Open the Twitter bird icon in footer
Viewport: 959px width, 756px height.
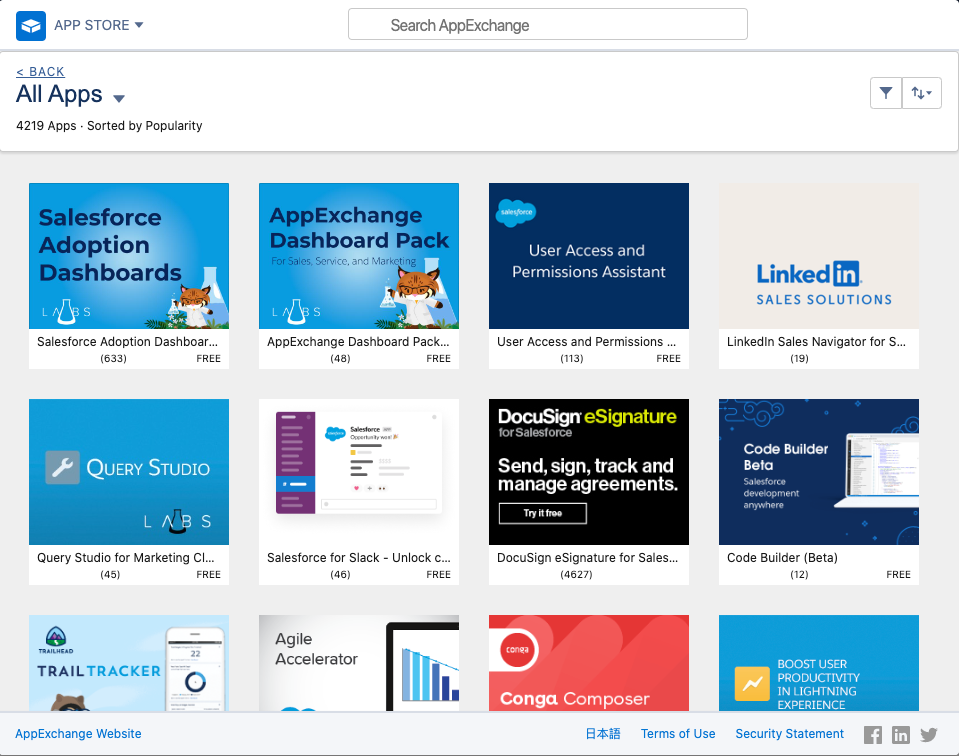[x=929, y=735]
